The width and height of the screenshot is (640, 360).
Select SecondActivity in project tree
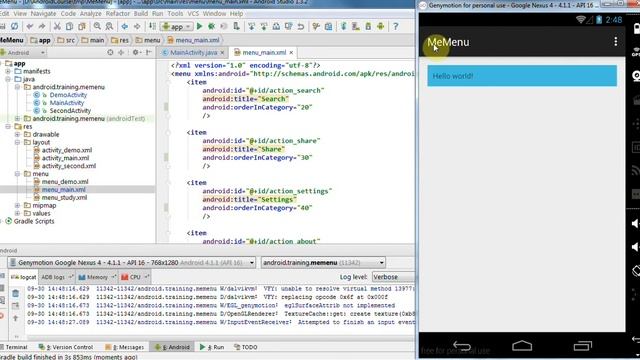pos(70,111)
